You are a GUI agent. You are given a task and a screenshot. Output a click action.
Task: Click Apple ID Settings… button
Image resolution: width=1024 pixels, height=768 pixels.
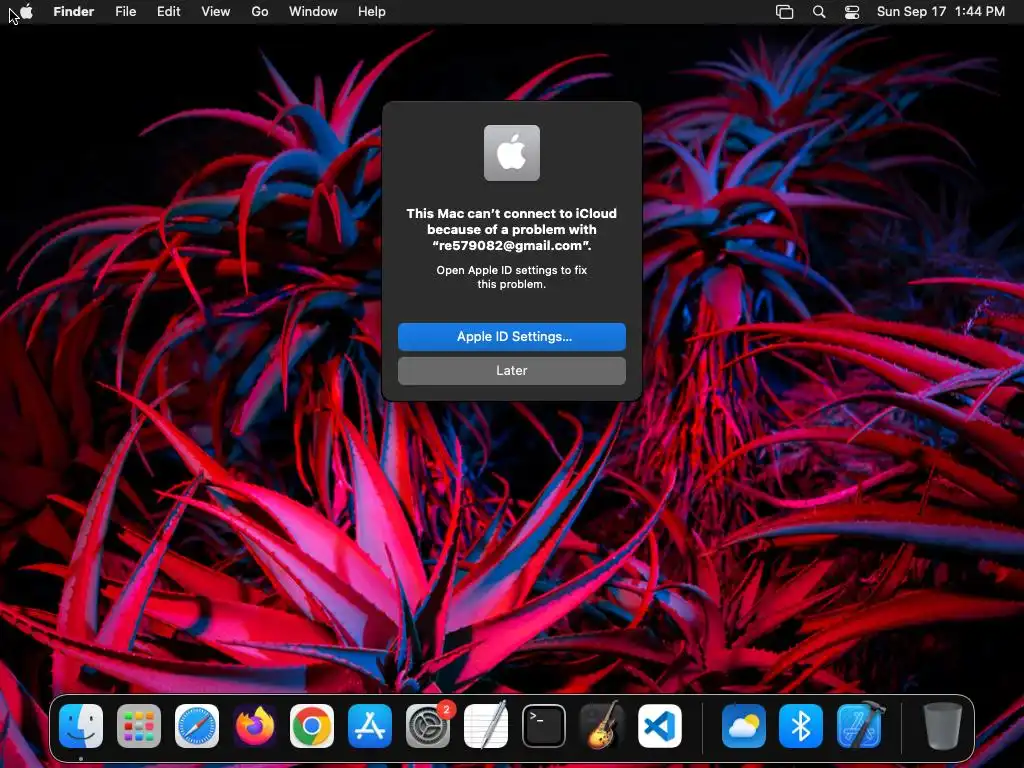pos(512,336)
